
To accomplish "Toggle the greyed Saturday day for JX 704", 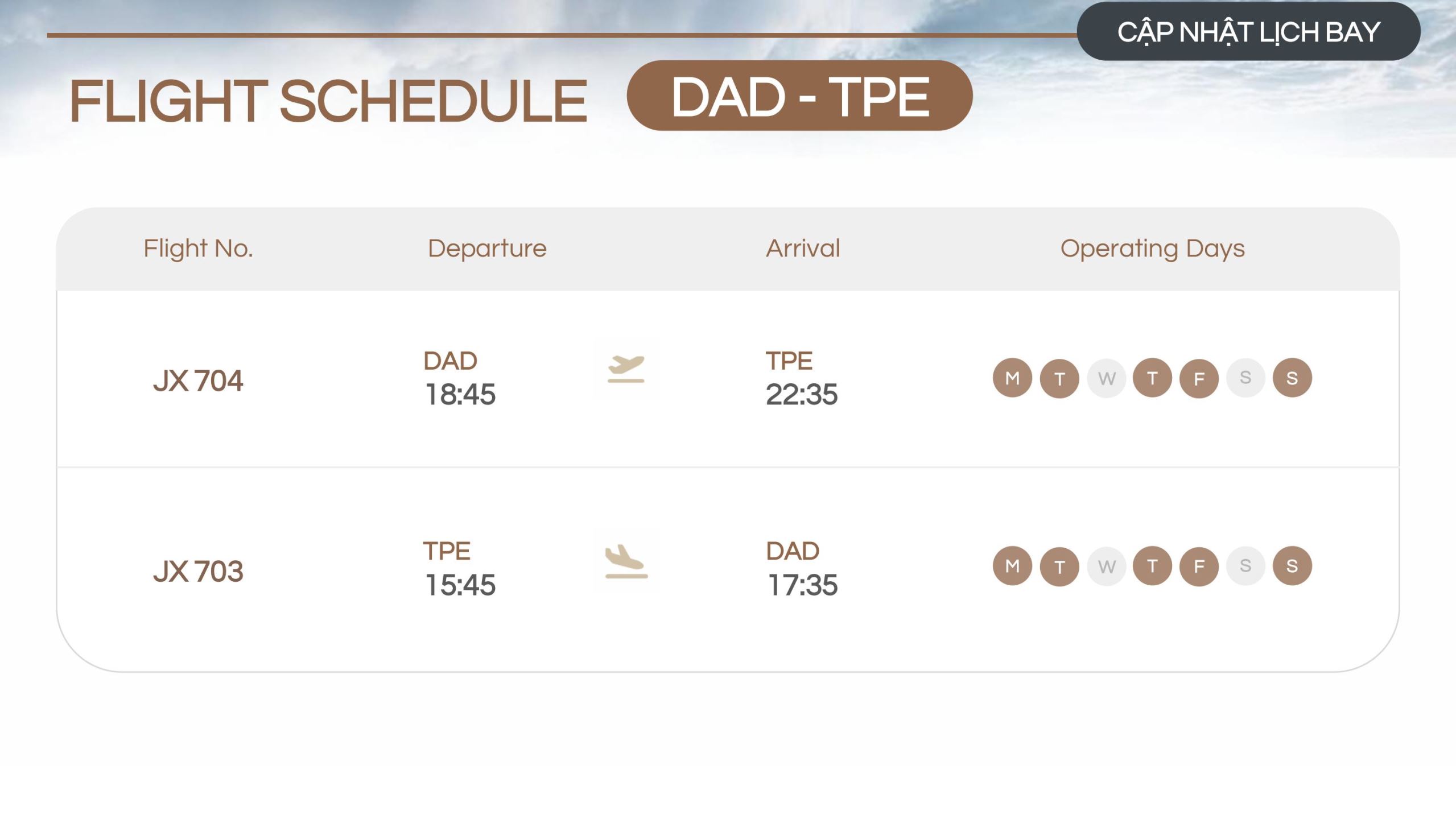I will pos(1245,378).
